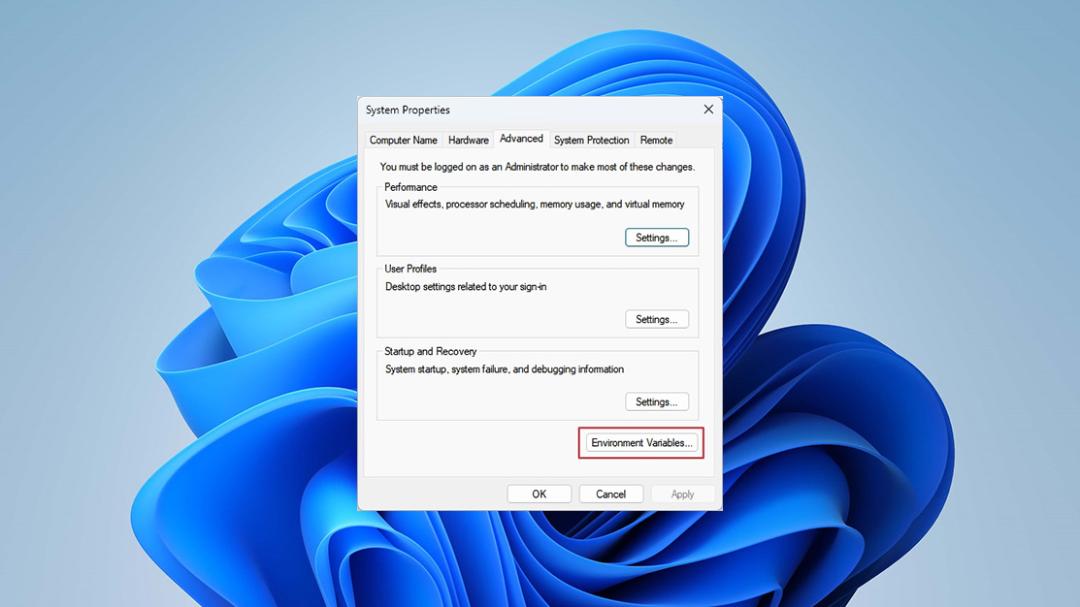Click the Administrator logon notice text
Image resolution: width=1080 pixels, height=607 pixels.
coord(537,167)
